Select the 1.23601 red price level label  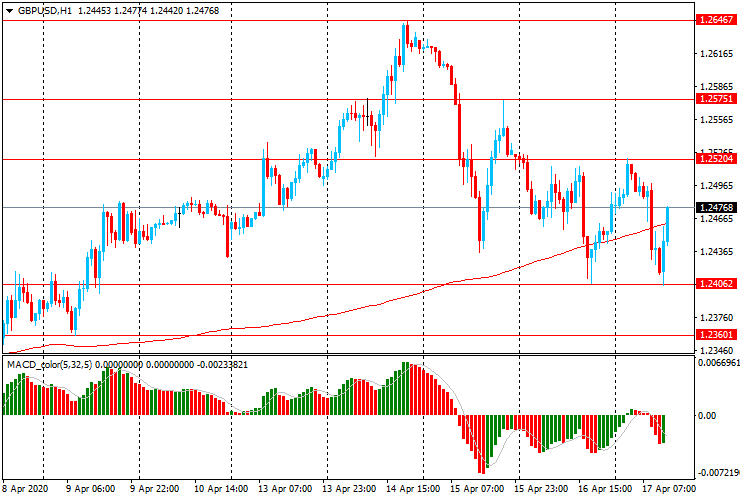[x=716, y=335]
